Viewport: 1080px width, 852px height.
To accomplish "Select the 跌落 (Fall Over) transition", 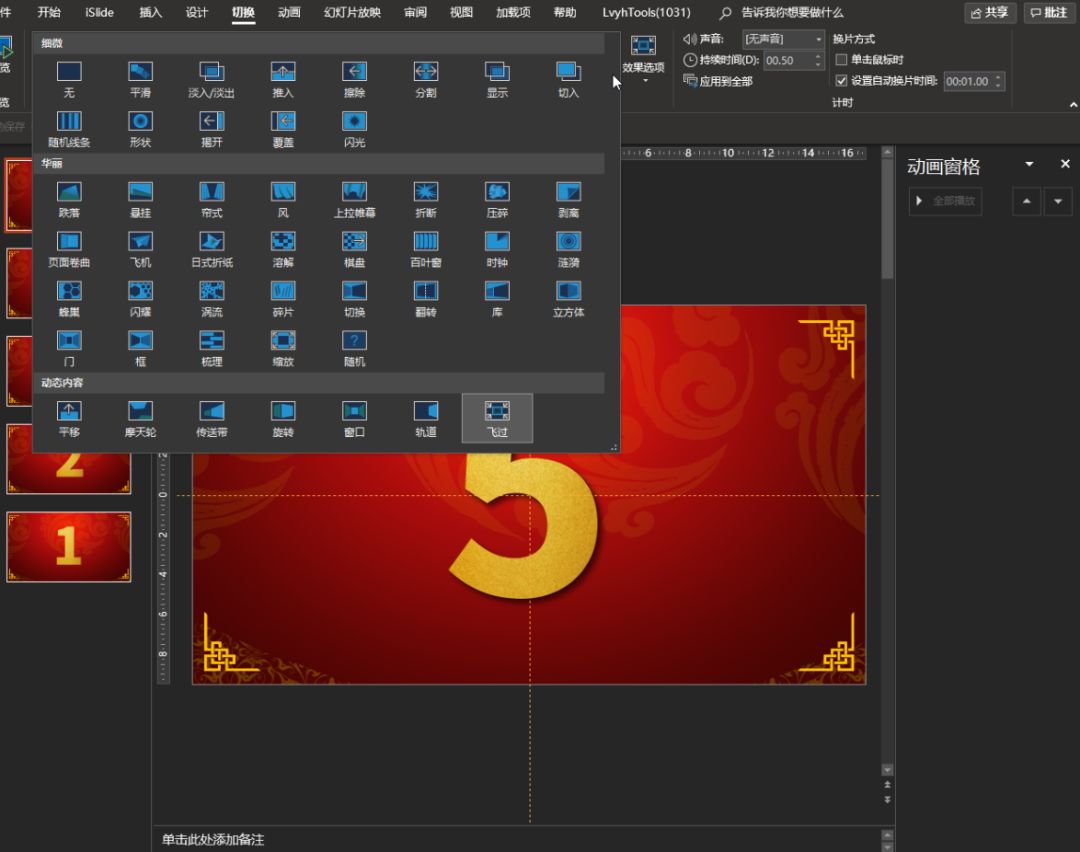I will point(69,200).
